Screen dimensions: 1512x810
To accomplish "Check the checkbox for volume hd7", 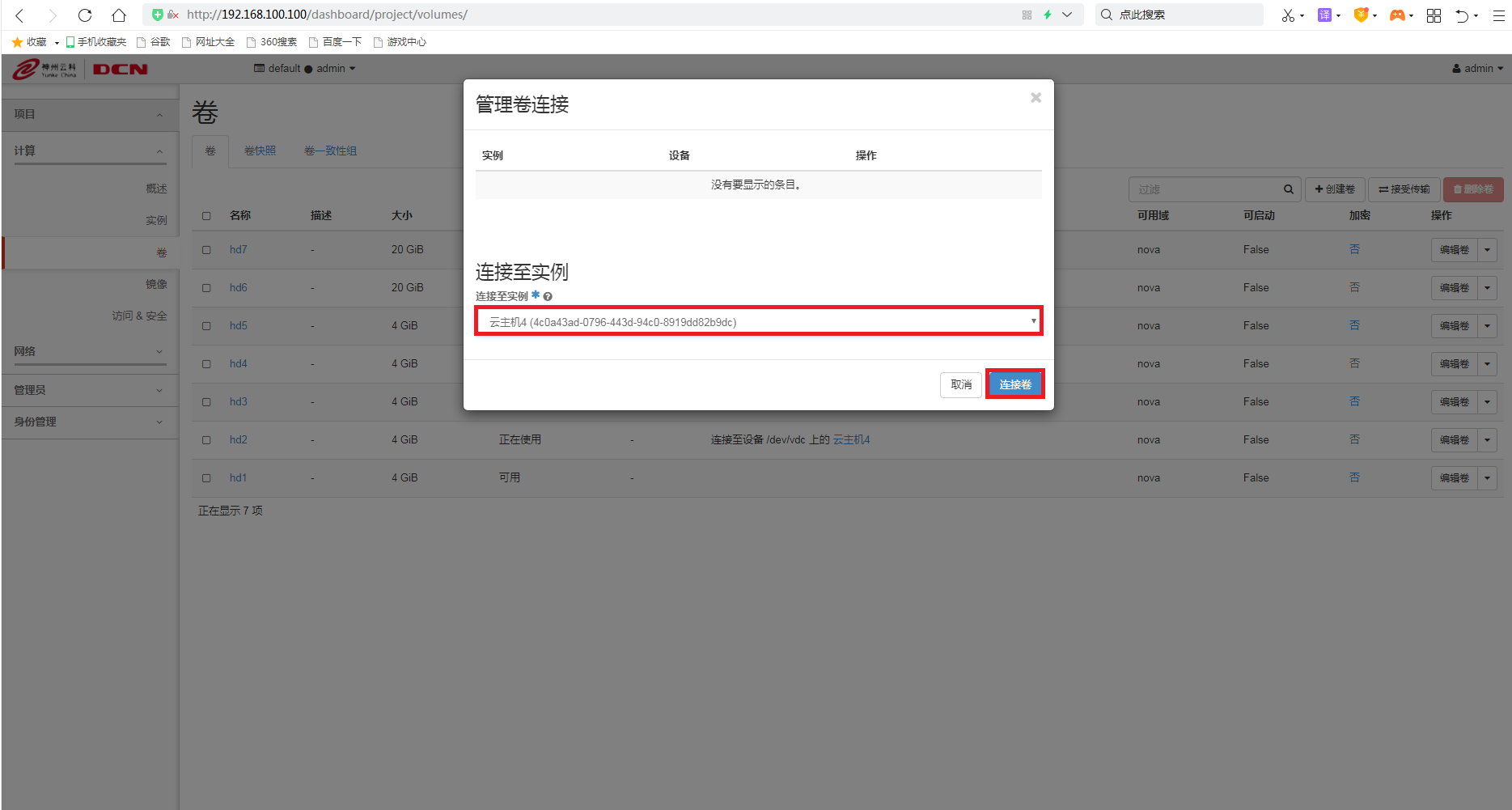I will point(206,249).
